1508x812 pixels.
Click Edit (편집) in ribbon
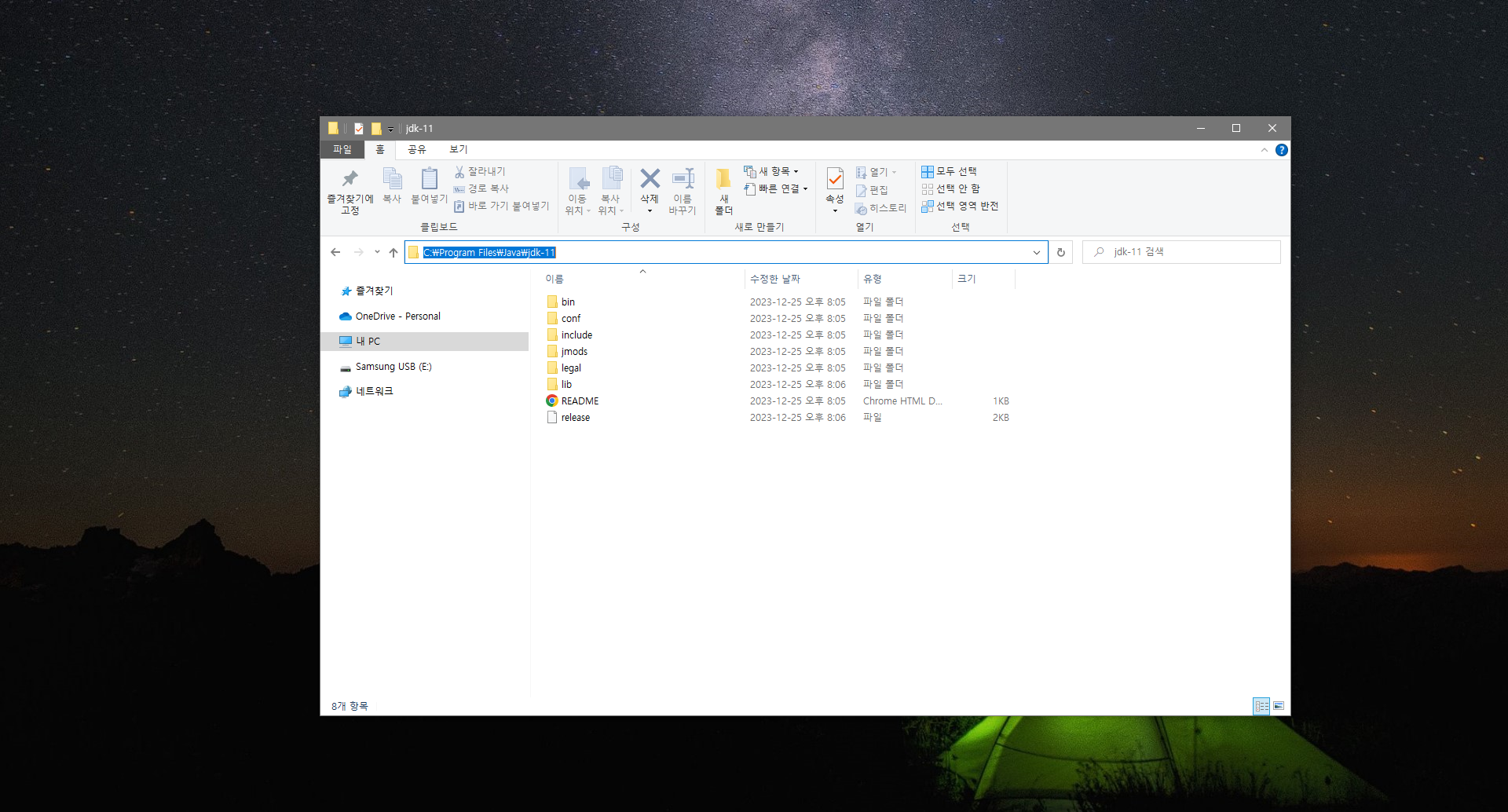click(872, 190)
